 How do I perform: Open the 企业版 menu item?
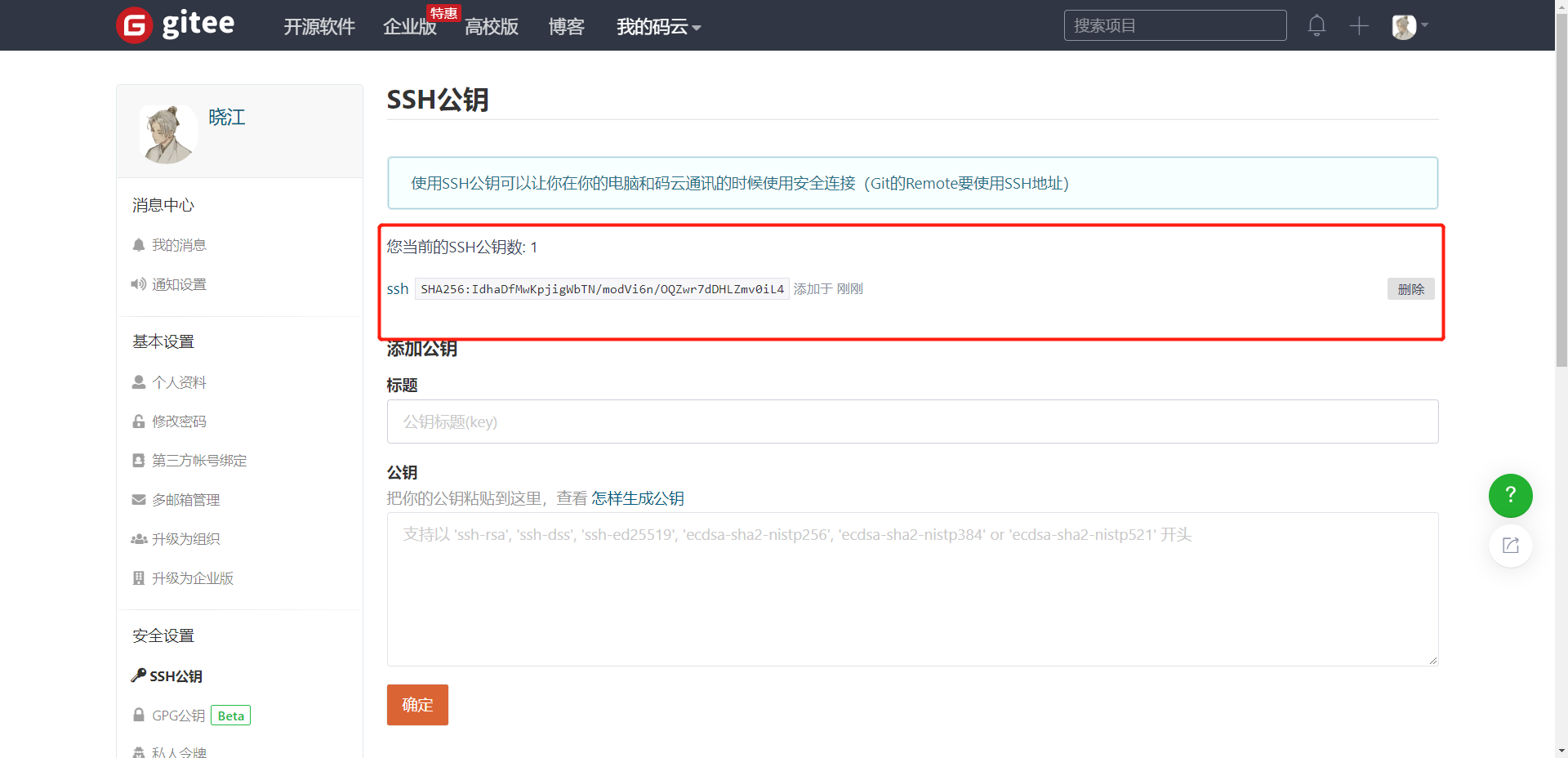point(409,27)
